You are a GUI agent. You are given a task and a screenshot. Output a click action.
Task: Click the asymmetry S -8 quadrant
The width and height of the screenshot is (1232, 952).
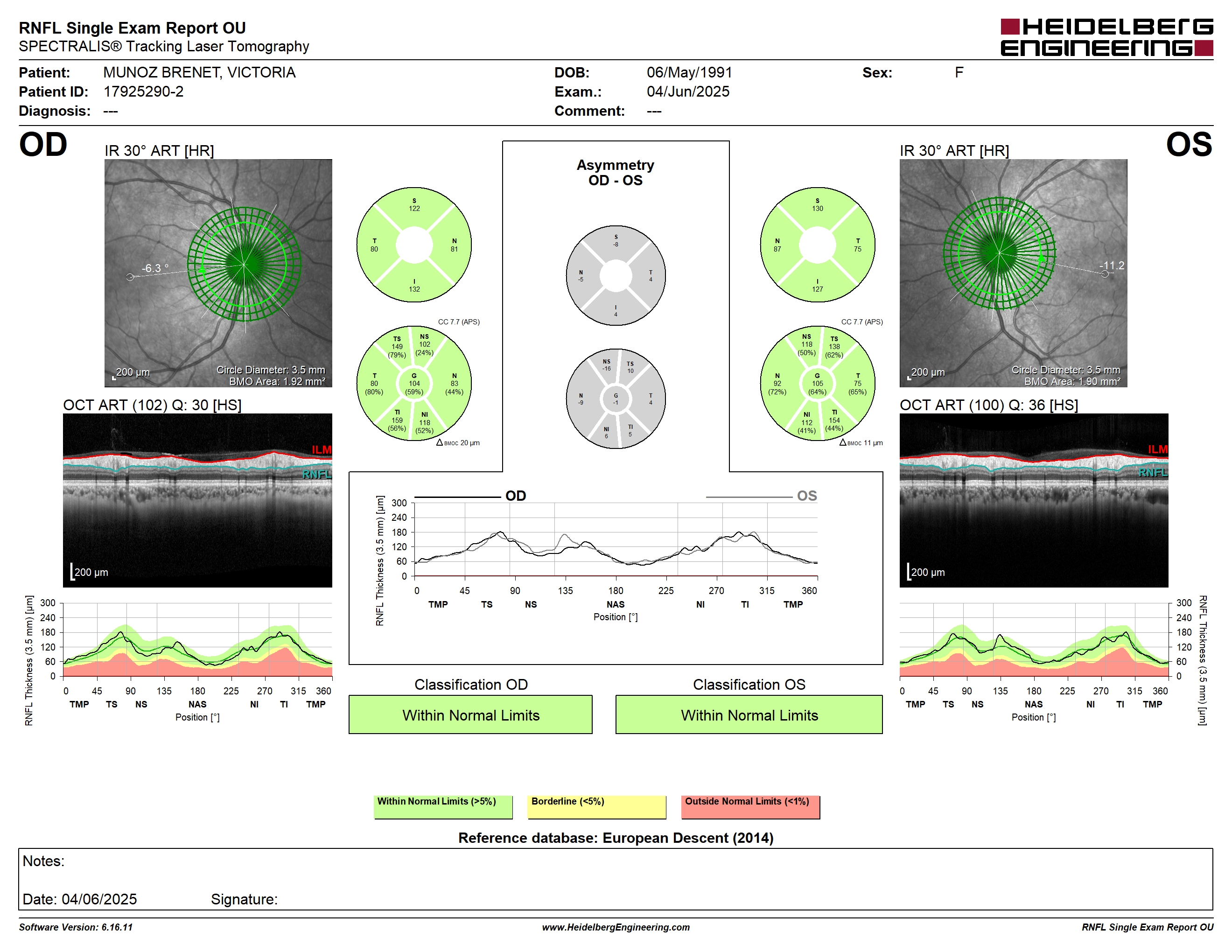(616, 241)
